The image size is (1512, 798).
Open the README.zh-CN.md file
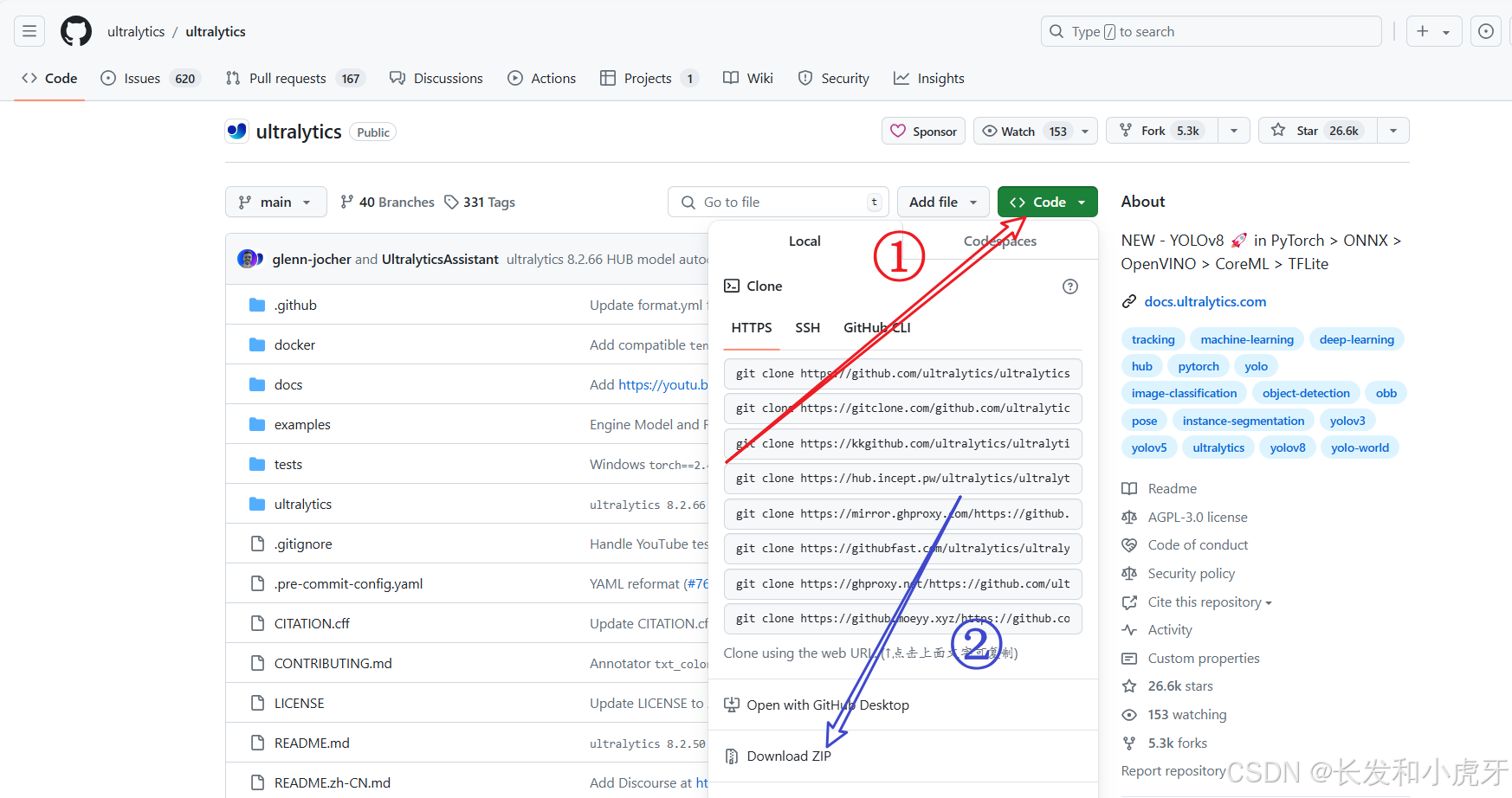333,782
